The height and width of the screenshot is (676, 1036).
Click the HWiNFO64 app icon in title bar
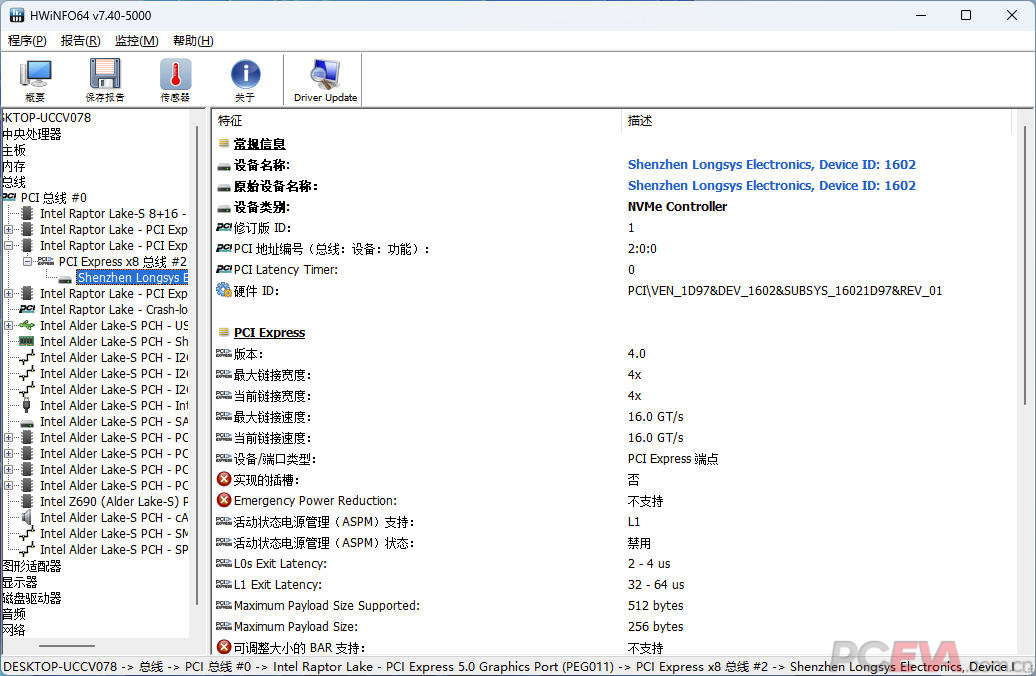click(17, 15)
